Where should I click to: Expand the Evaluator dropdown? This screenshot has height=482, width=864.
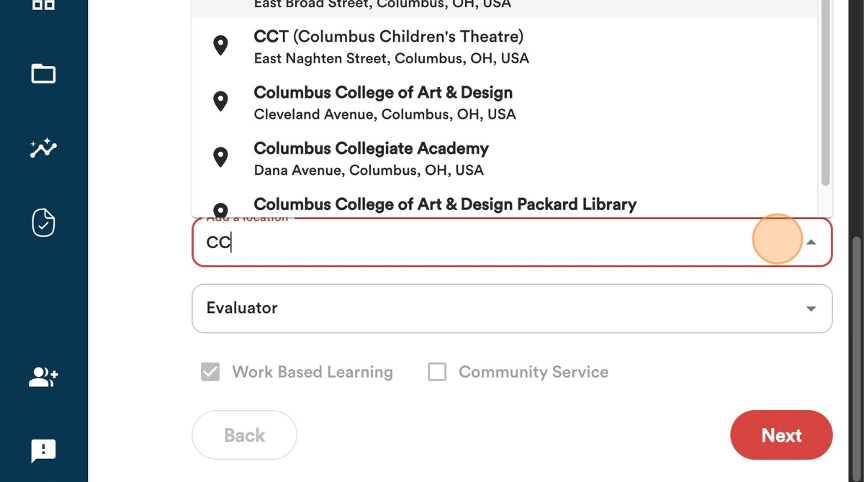[x=512, y=308]
